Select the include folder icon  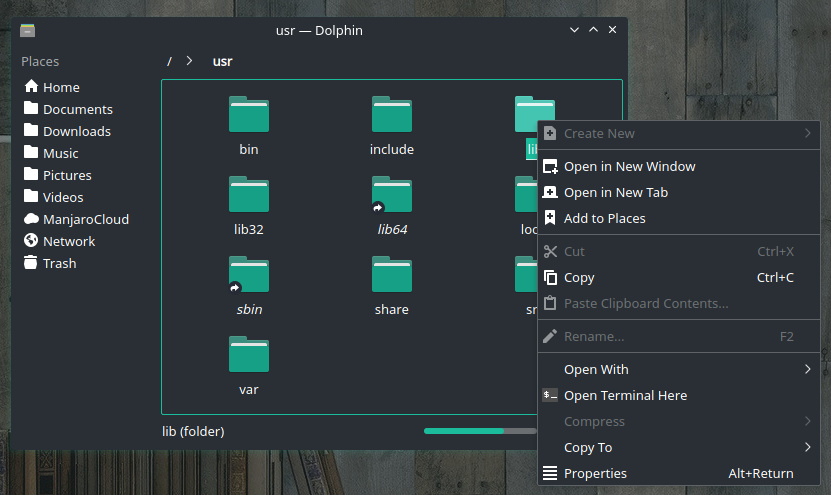(x=392, y=114)
